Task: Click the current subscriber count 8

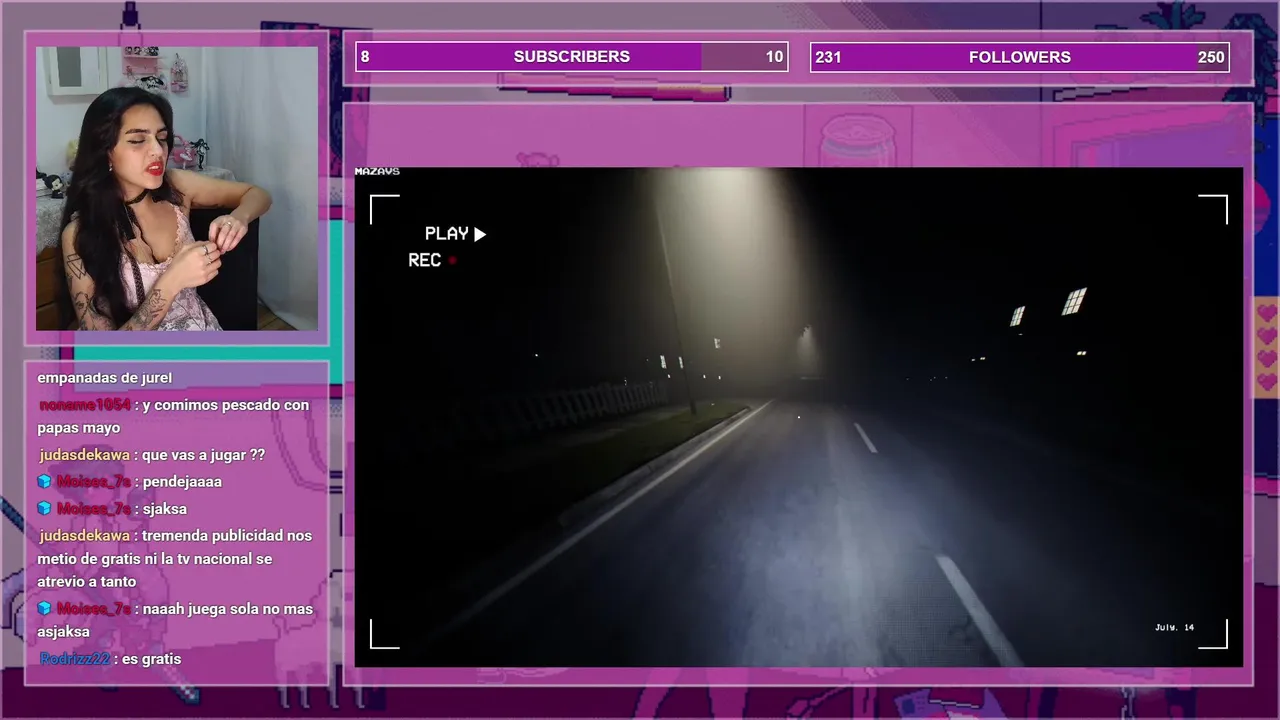Action: pos(365,57)
